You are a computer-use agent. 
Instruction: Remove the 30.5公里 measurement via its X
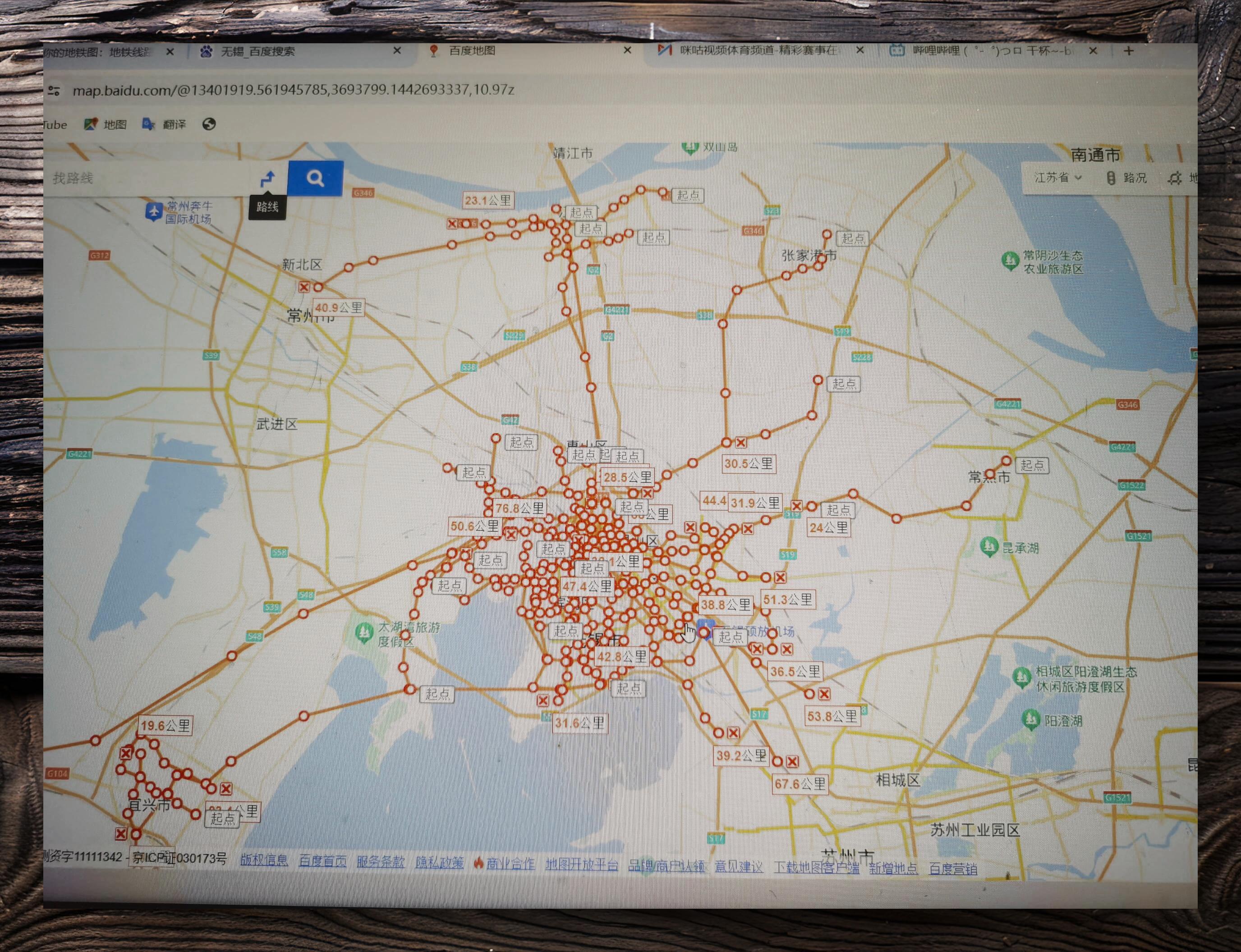(x=741, y=443)
